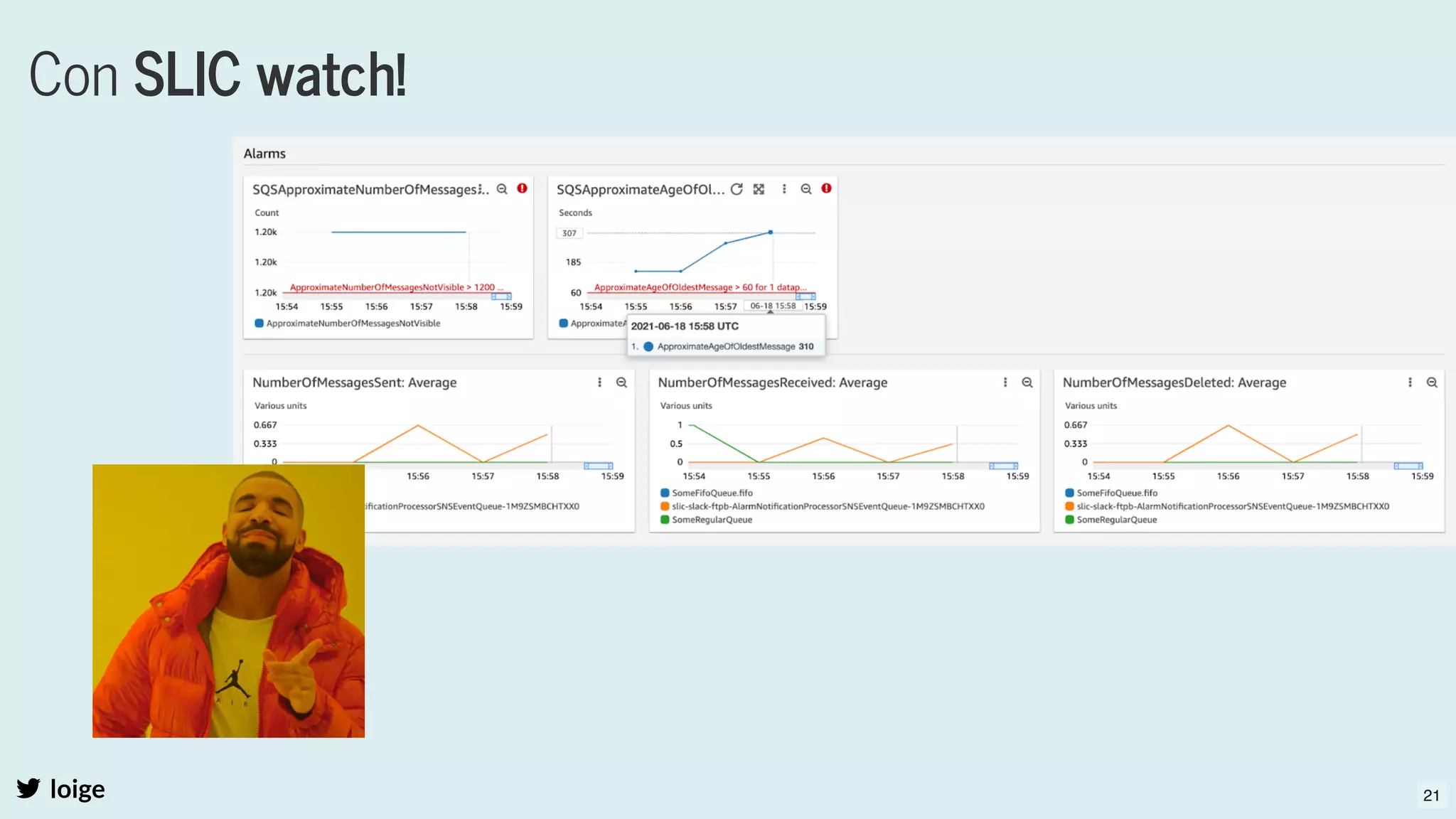Open three-dot menu on SQSApproximateAgeOfOl widget
The width and height of the screenshot is (1456, 819).
[x=784, y=189]
